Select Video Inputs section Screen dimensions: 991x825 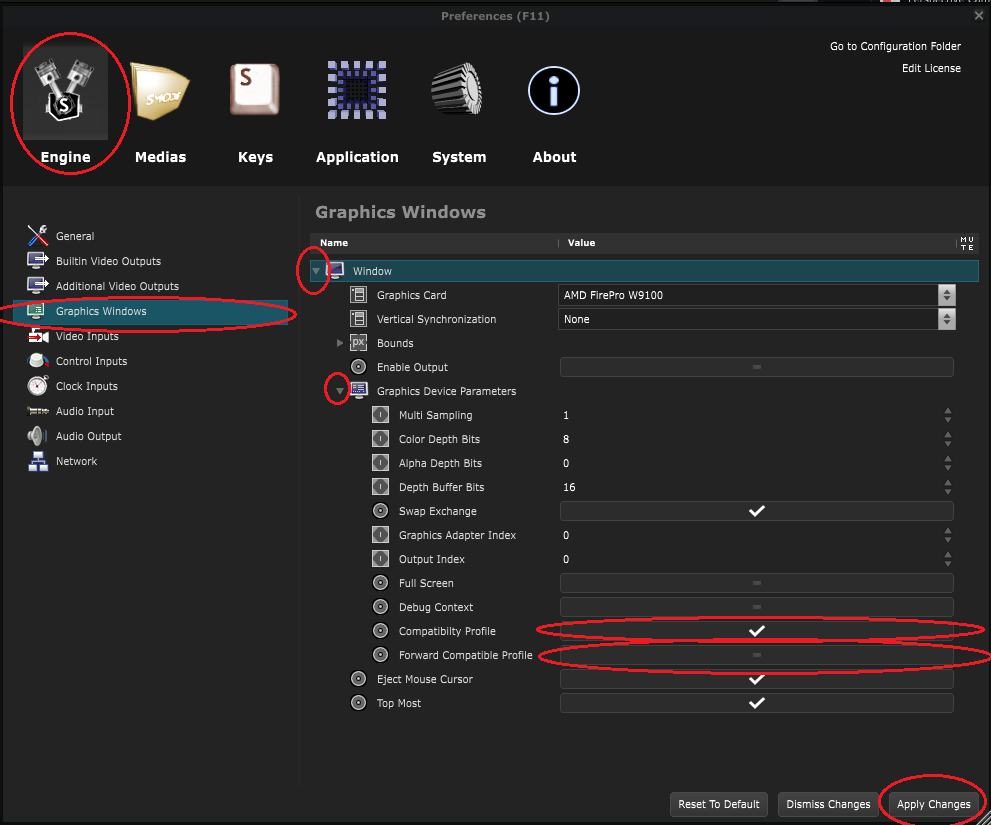tap(87, 336)
